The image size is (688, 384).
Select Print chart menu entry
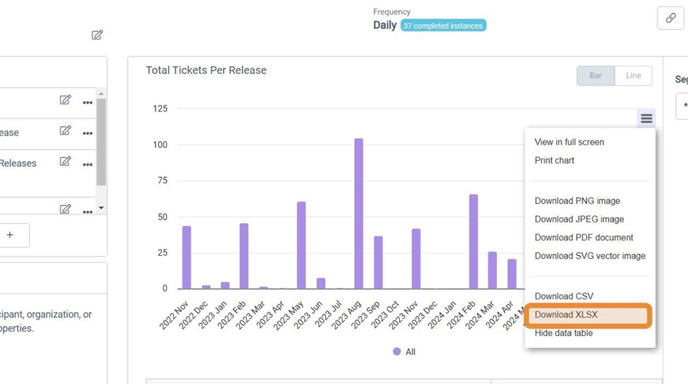coord(554,161)
